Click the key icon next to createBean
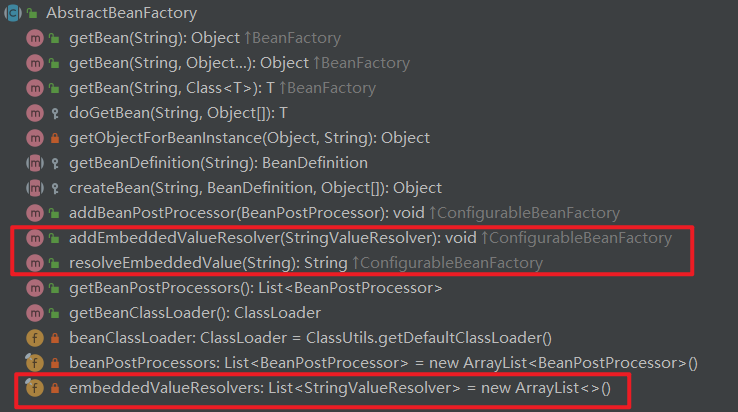This screenshot has height=412, width=738. click(54, 188)
